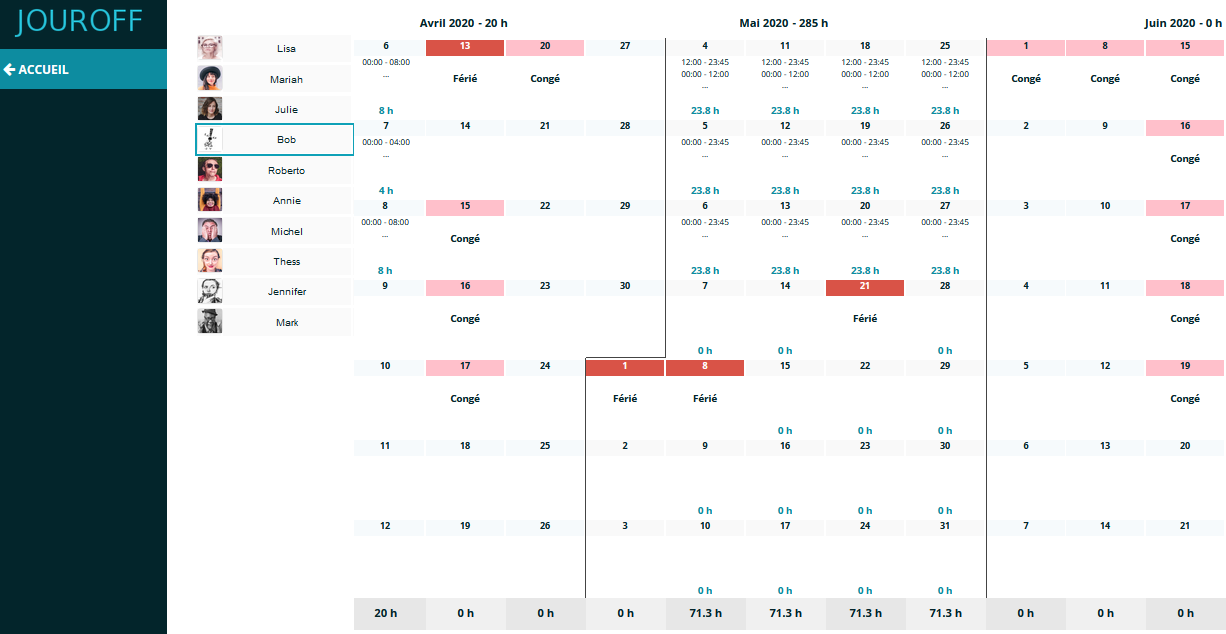The width and height of the screenshot is (1226, 634).
Task: Click the JOUROFF logo title
Action: pos(79,21)
